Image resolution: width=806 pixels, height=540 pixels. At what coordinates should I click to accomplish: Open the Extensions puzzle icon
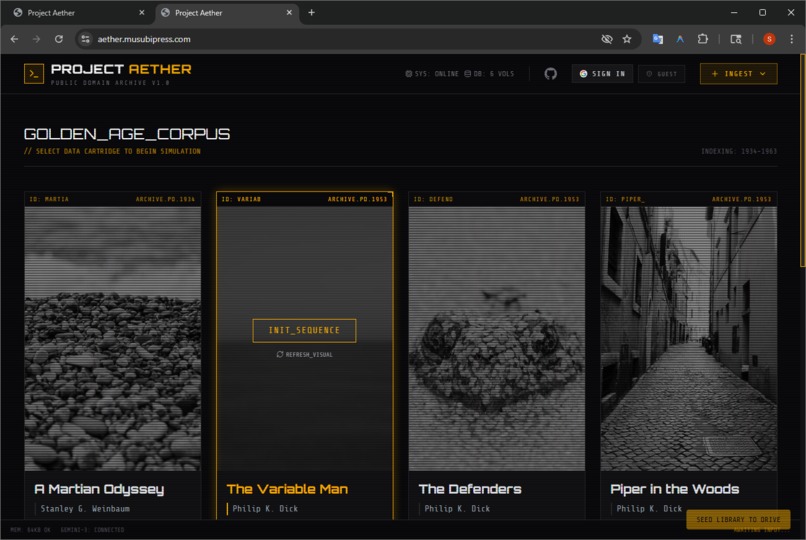[703, 39]
